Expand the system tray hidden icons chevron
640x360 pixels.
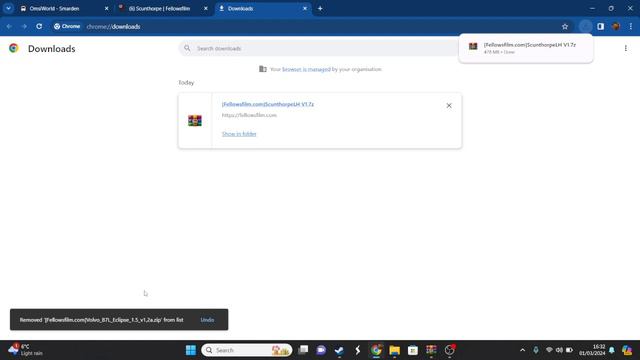pos(522,350)
